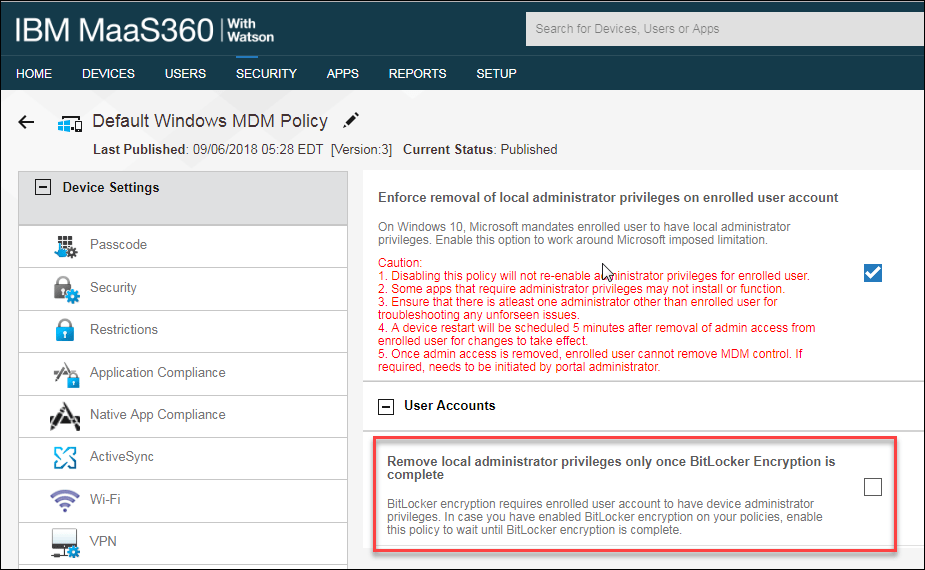Viewport: 925px width, 570px height.
Task: Enable BitLocker Encryption completion checkbox
Action: [872, 487]
